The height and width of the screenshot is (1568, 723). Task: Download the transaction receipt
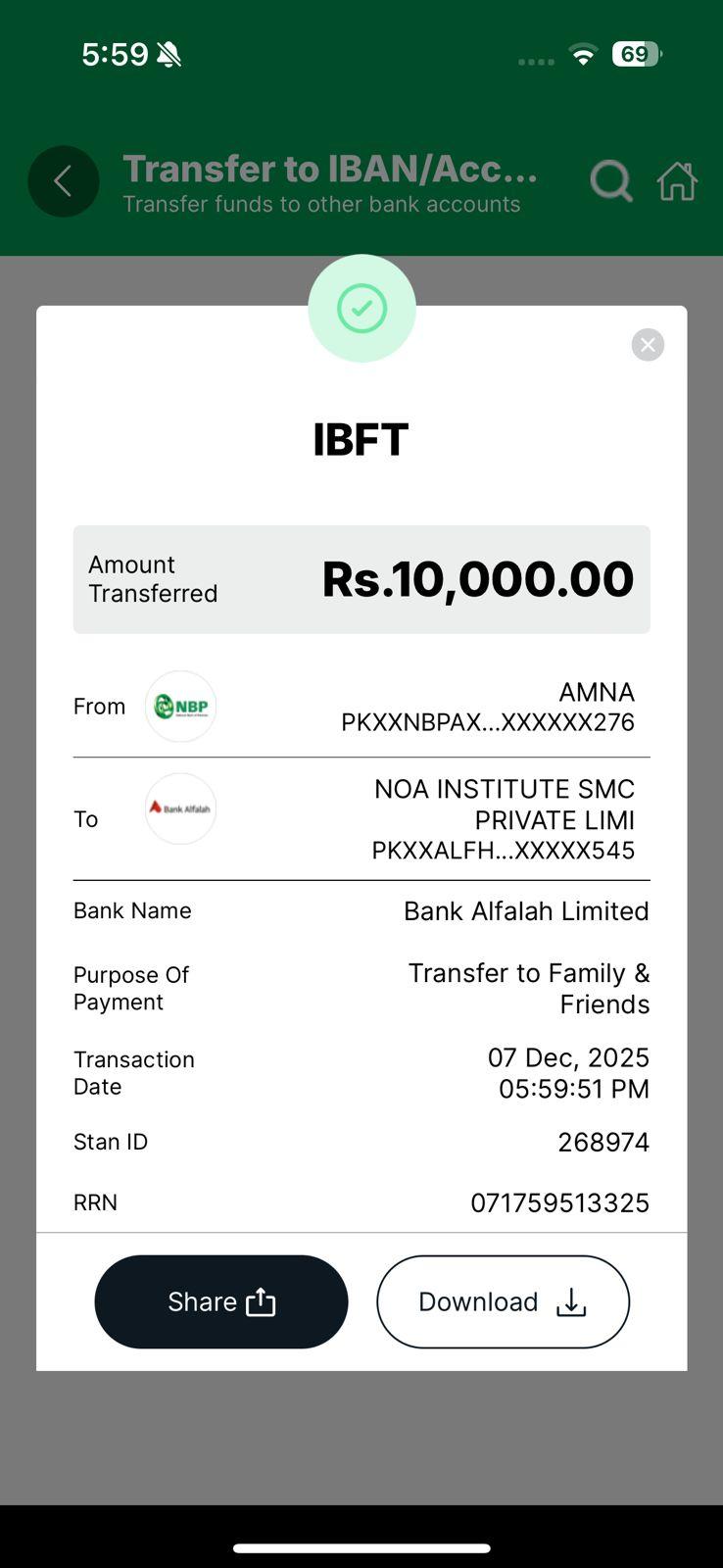tap(503, 1301)
